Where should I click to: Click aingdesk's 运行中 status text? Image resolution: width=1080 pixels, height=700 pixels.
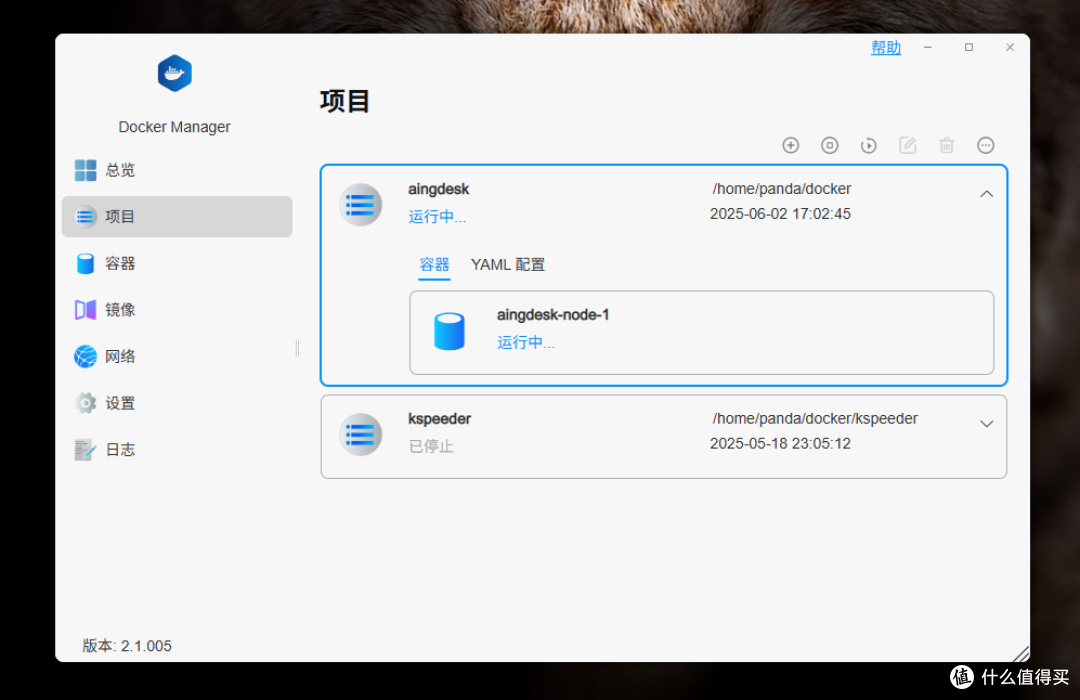437,217
